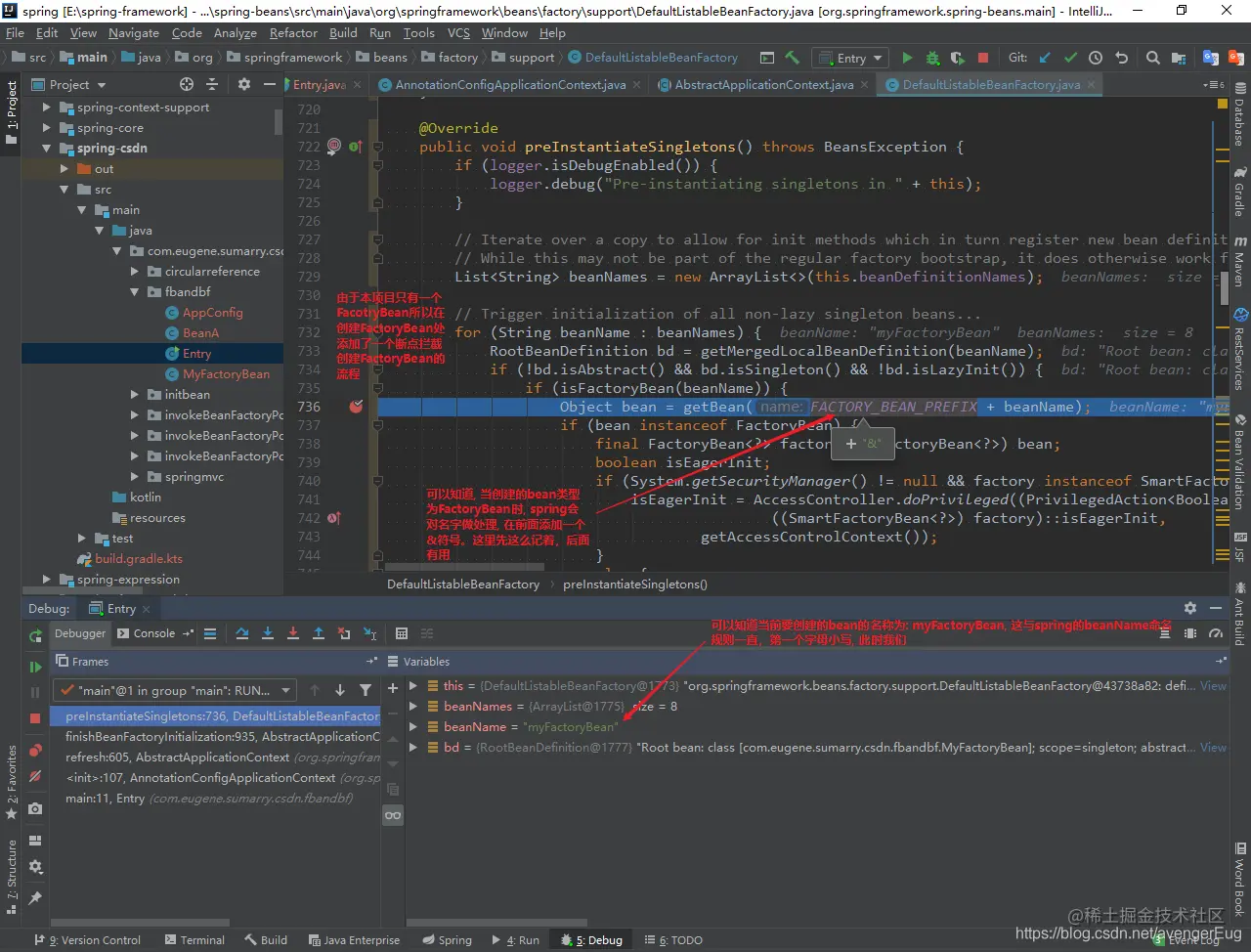Screen dimensions: 1251x952
Task: Open the Version Control tool window
Action: (x=88, y=940)
